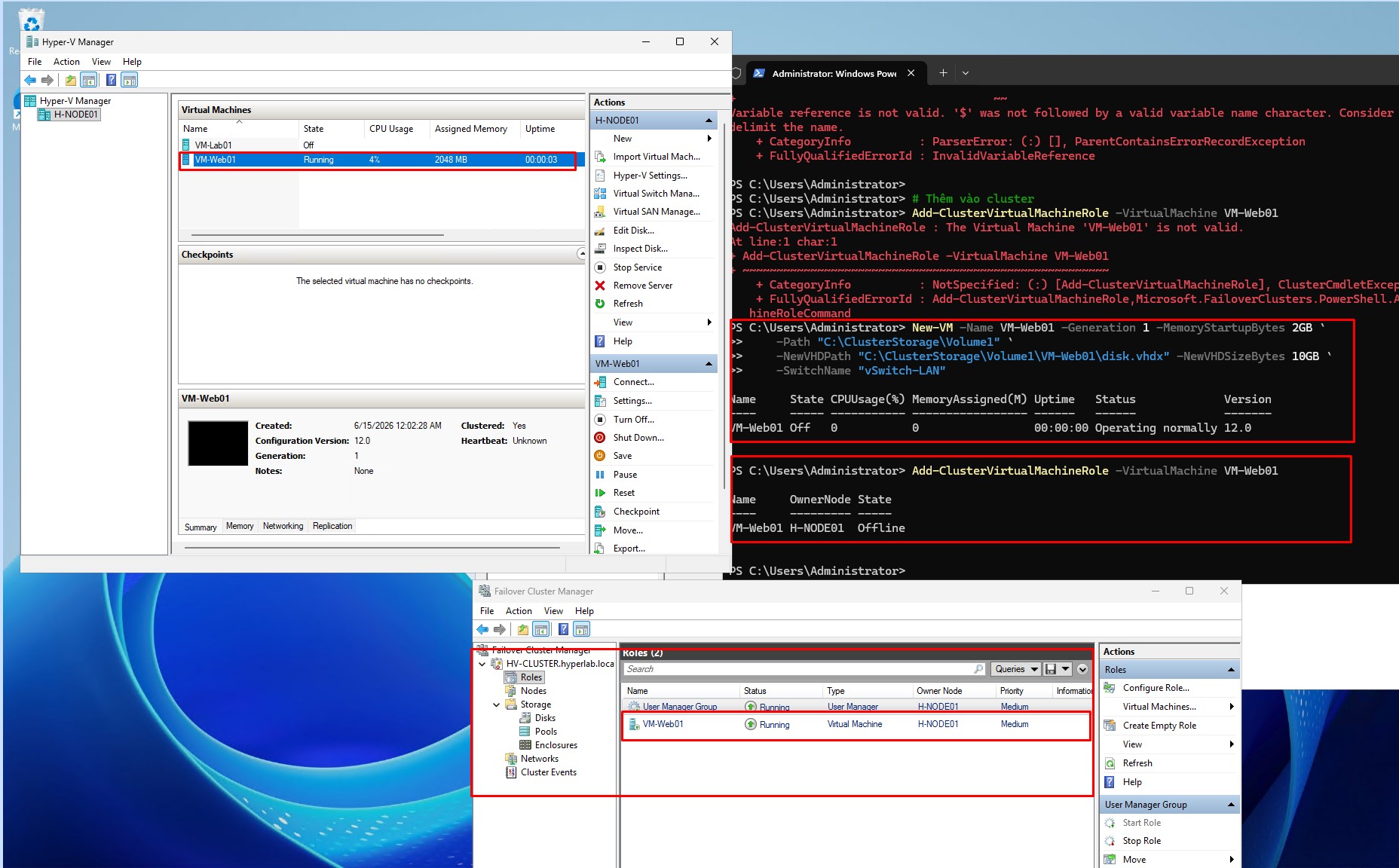Switch to the Replication tab for VM-Web01
1399x868 pixels.
[x=332, y=526]
